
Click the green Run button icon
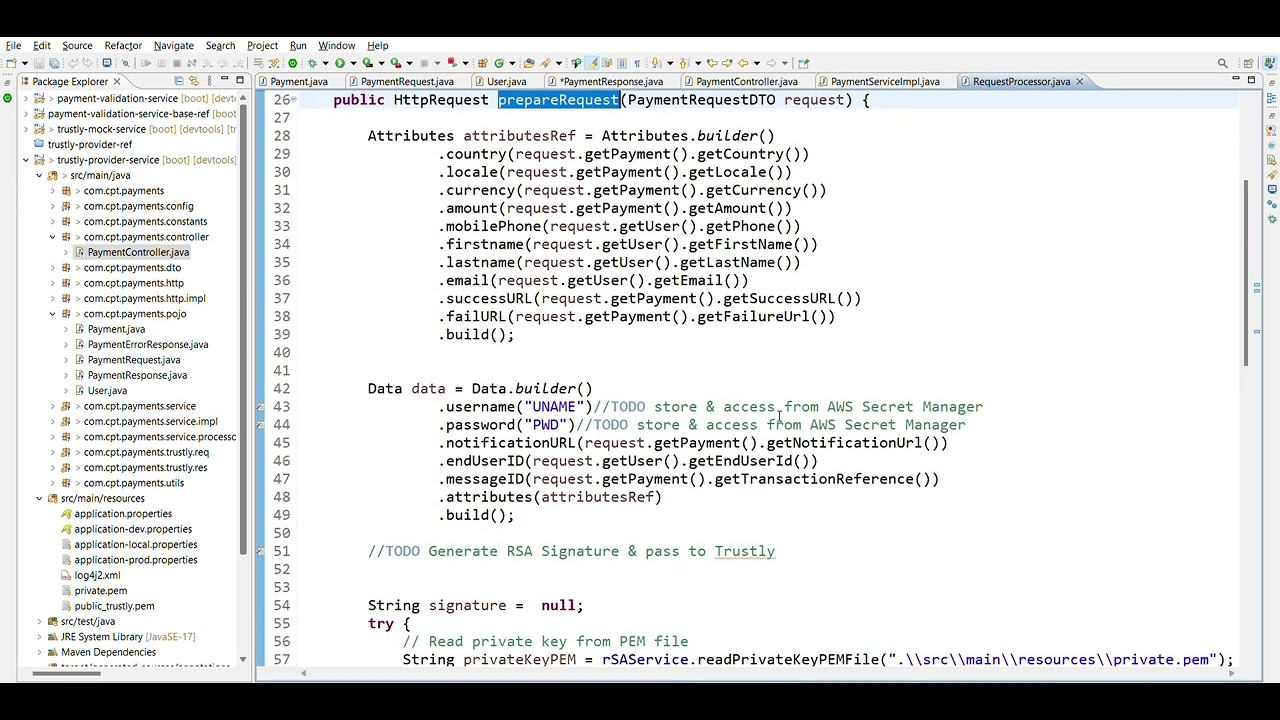[x=340, y=63]
